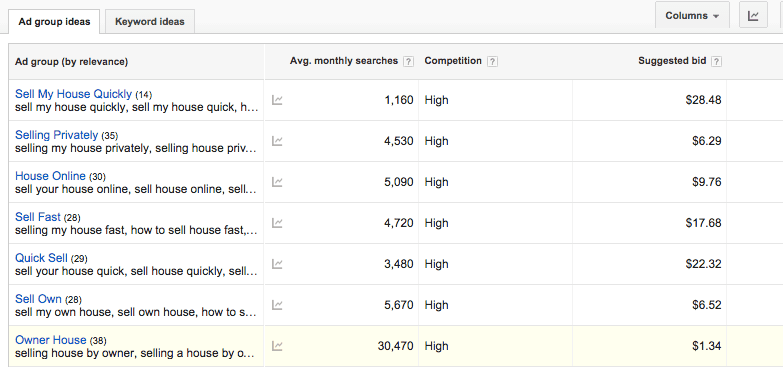Screen dimensions: 783x367
Task: Click the $22.32 suggested bid
Action: pos(704,264)
